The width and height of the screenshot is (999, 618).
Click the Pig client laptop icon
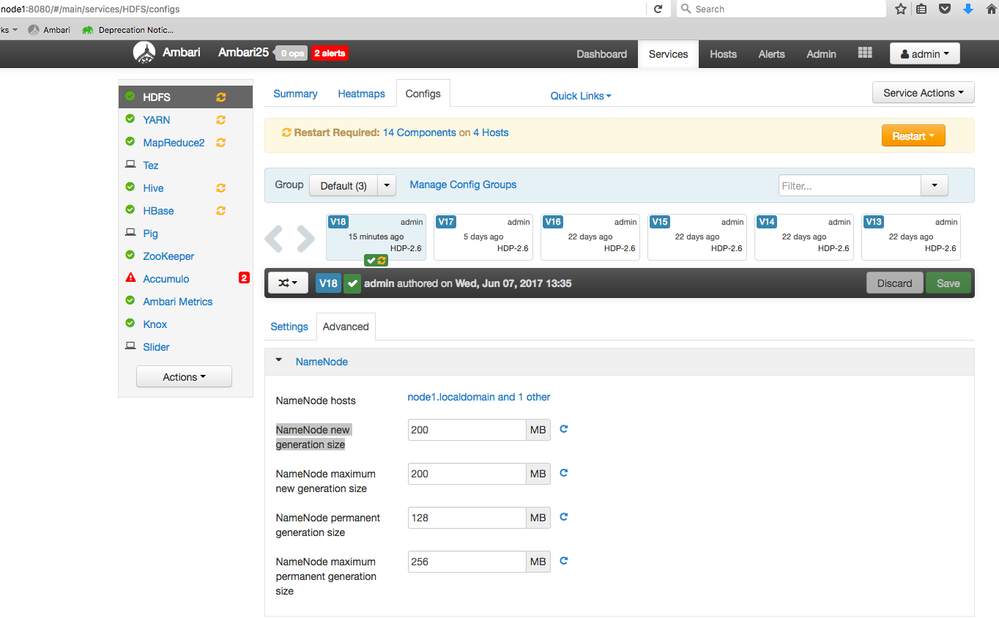[131, 233]
